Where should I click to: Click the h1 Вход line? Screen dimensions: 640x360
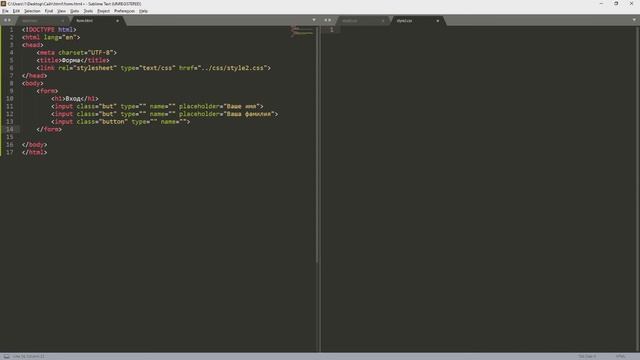(75, 98)
